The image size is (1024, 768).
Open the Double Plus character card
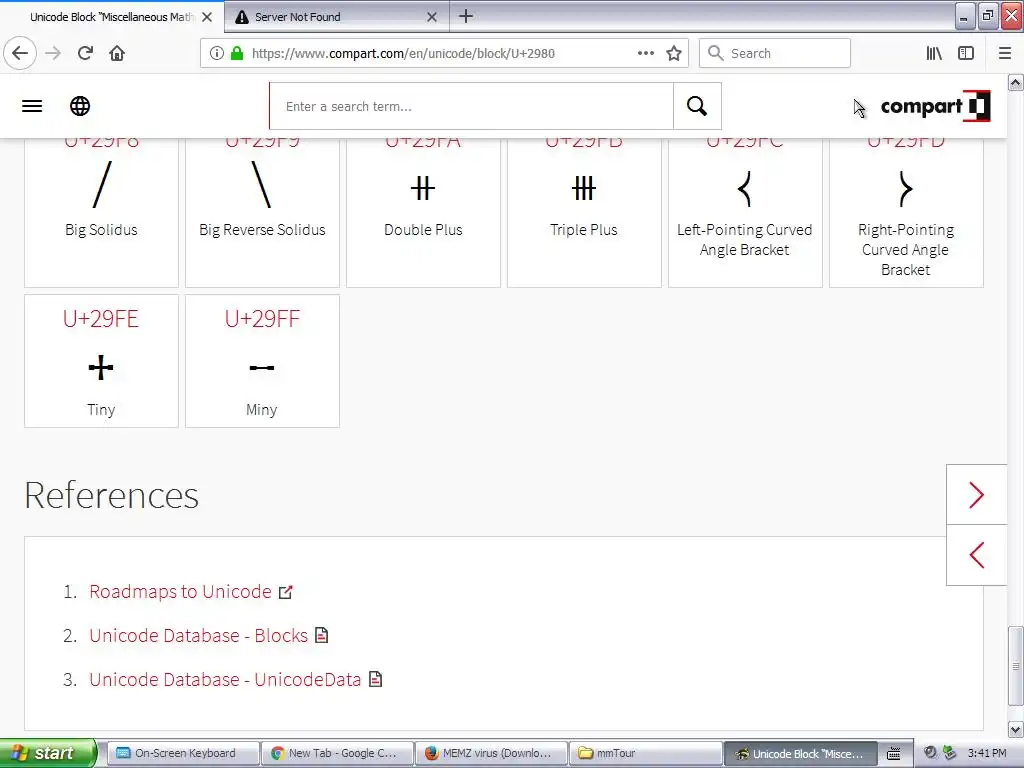(x=423, y=212)
